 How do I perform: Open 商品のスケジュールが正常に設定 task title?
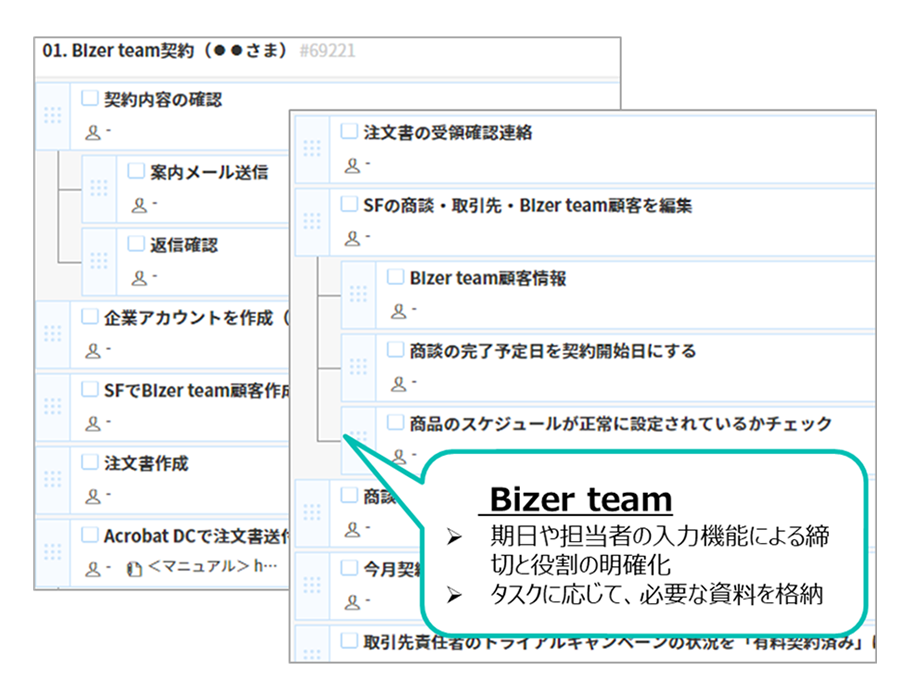pyautogui.click(x=621, y=424)
